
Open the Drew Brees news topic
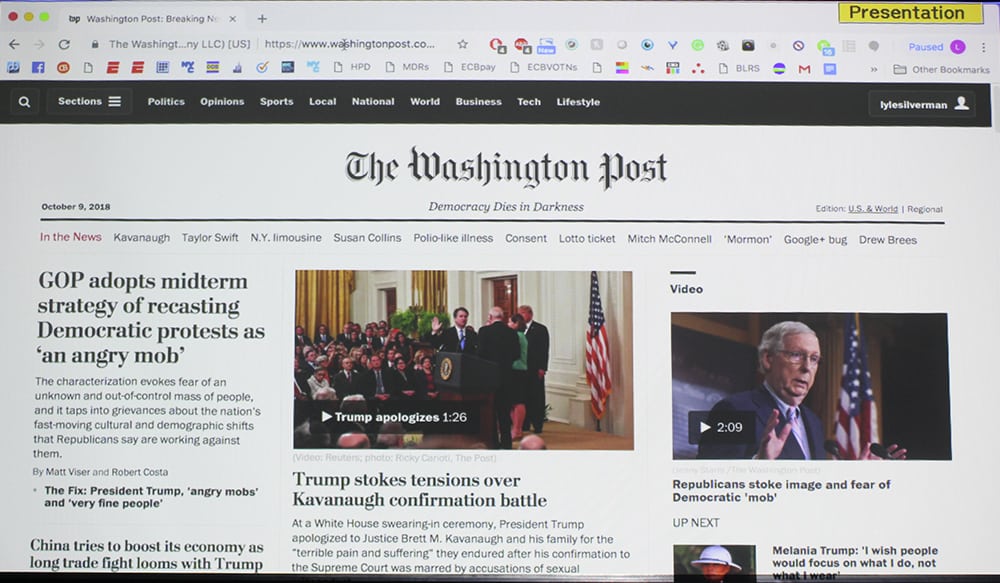coord(888,240)
